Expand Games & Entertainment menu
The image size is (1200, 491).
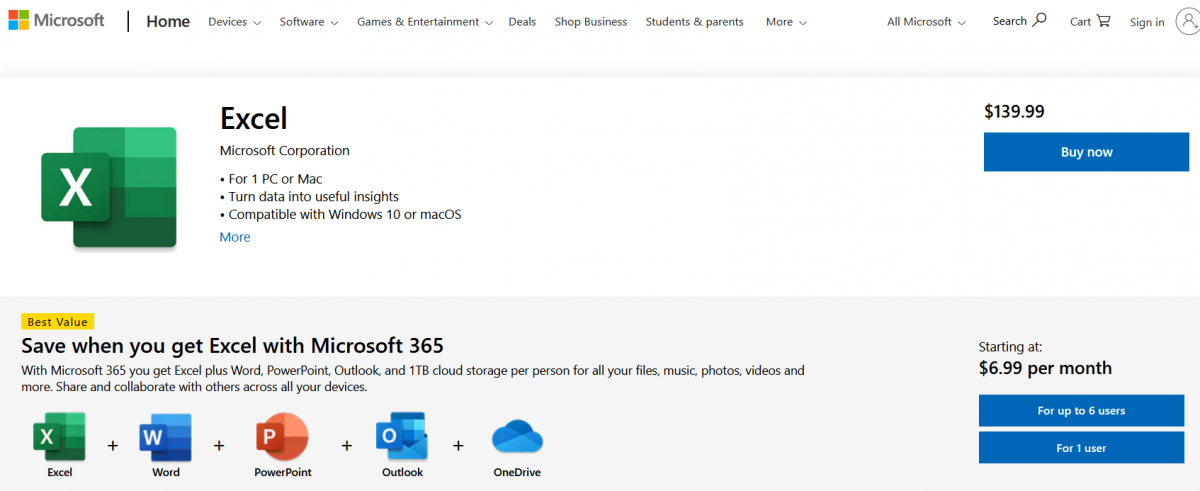point(424,21)
